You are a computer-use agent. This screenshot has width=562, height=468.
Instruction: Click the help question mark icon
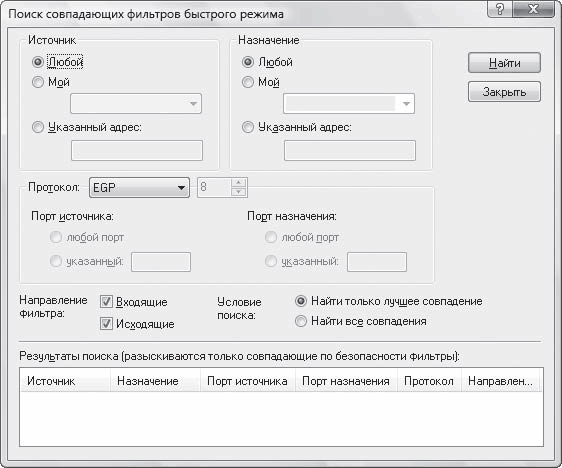500,9
